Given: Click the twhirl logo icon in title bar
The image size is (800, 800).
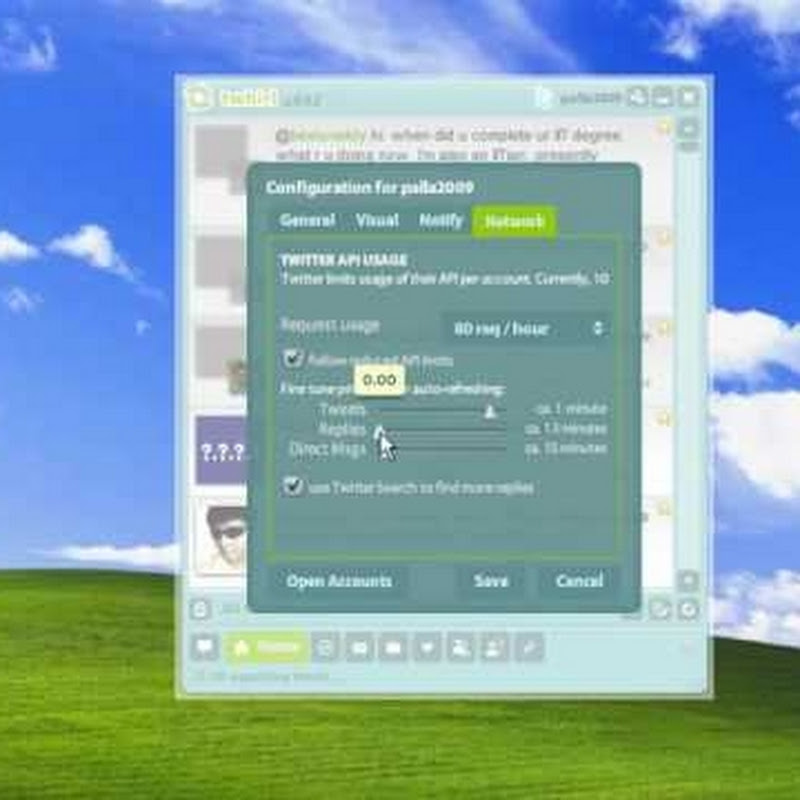Looking at the screenshot, I should 199,97.
